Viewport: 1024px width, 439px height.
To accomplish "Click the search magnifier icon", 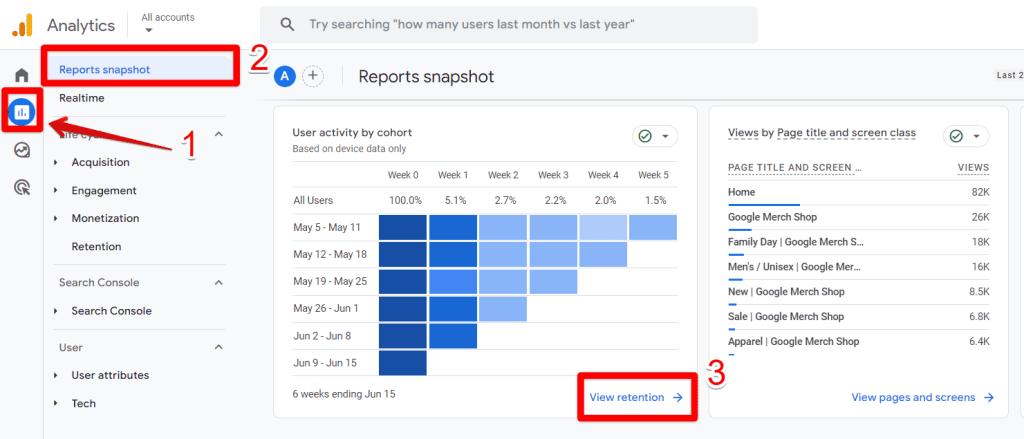I will 287,24.
